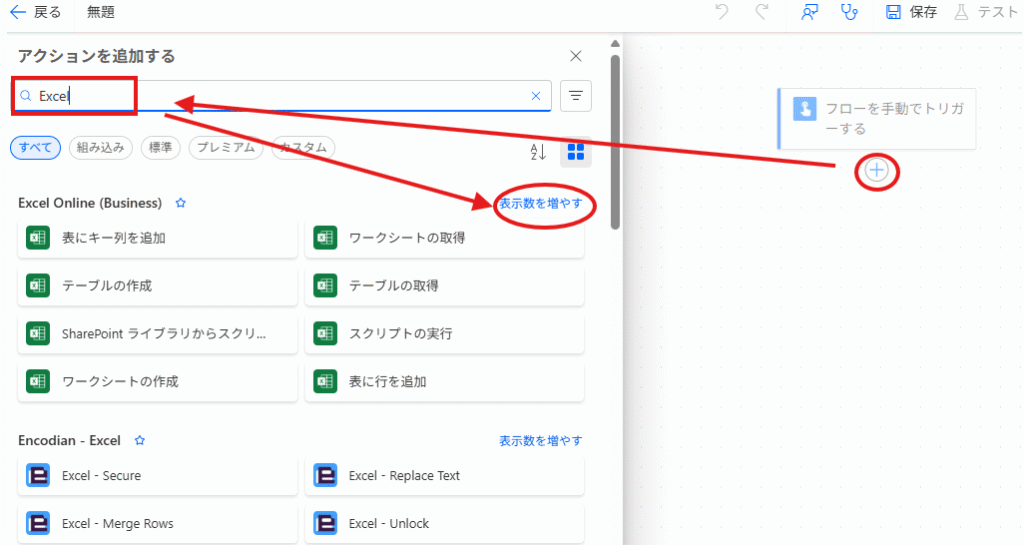The width and height of the screenshot is (1024, 545).
Task: Select the 標準 filter tab
Action: tap(161, 148)
